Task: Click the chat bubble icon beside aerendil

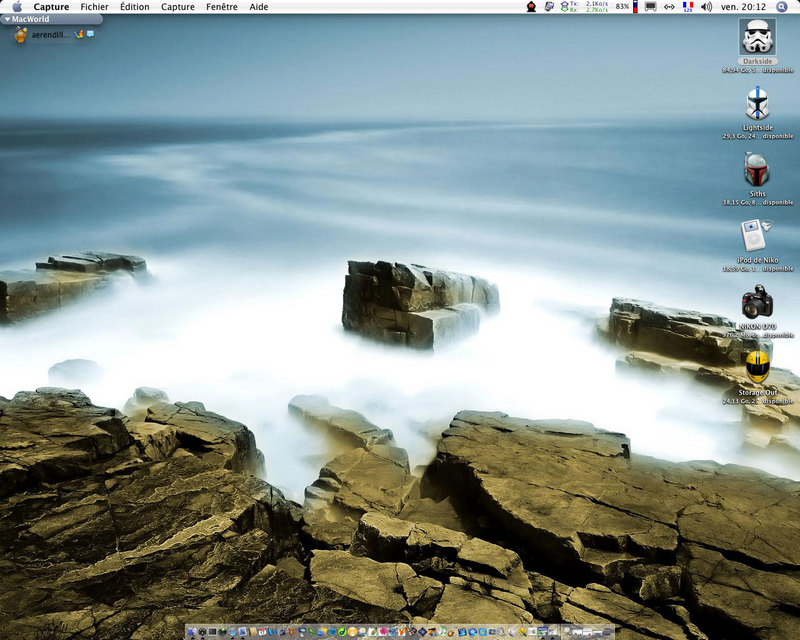Action: click(x=90, y=34)
